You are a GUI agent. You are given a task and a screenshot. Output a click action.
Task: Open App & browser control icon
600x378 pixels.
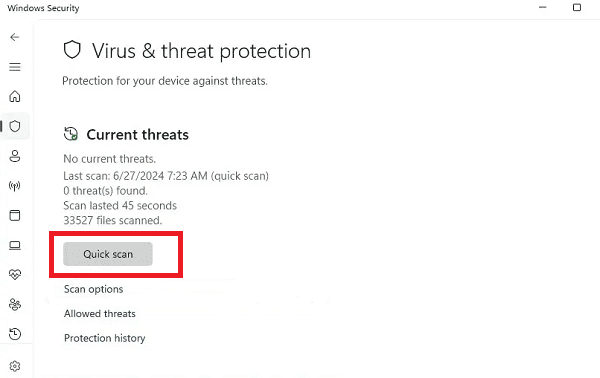click(x=15, y=215)
